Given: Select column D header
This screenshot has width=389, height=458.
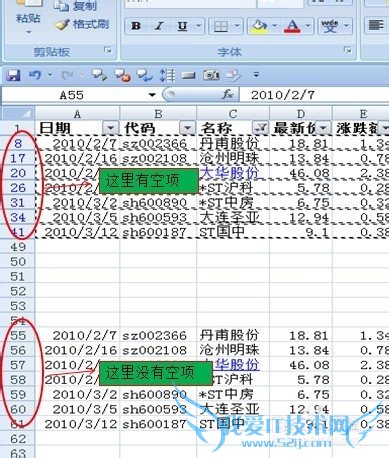Looking at the screenshot, I should pos(301,114).
